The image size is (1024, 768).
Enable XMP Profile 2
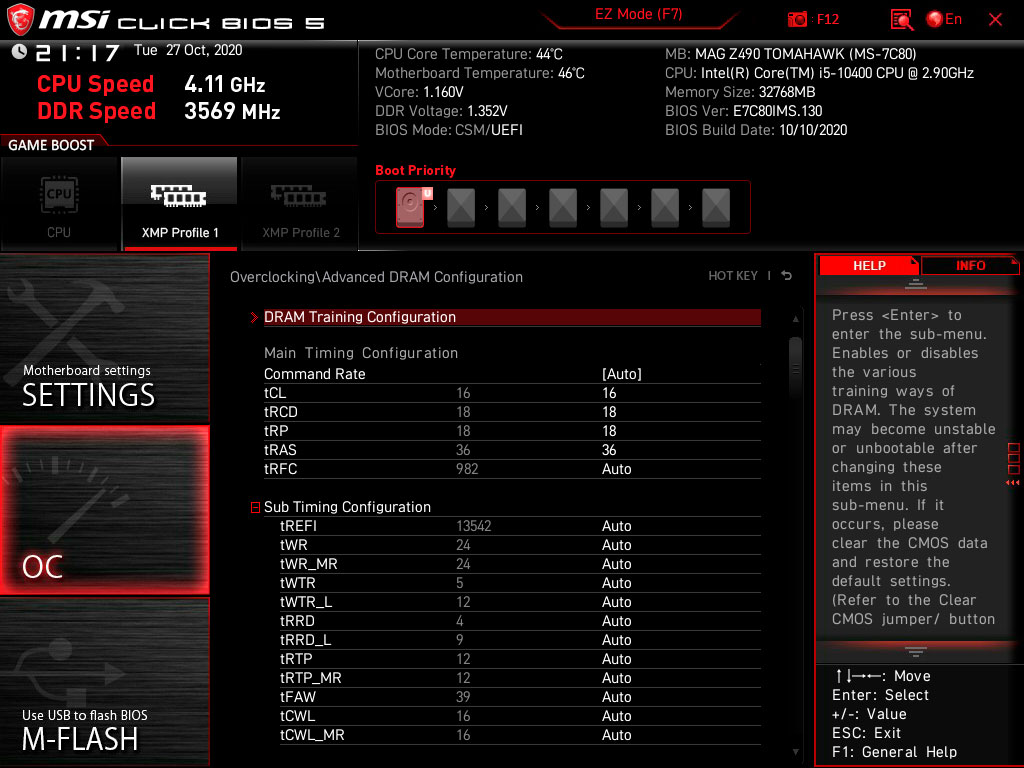pyautogui.click(x=300, y=204)
